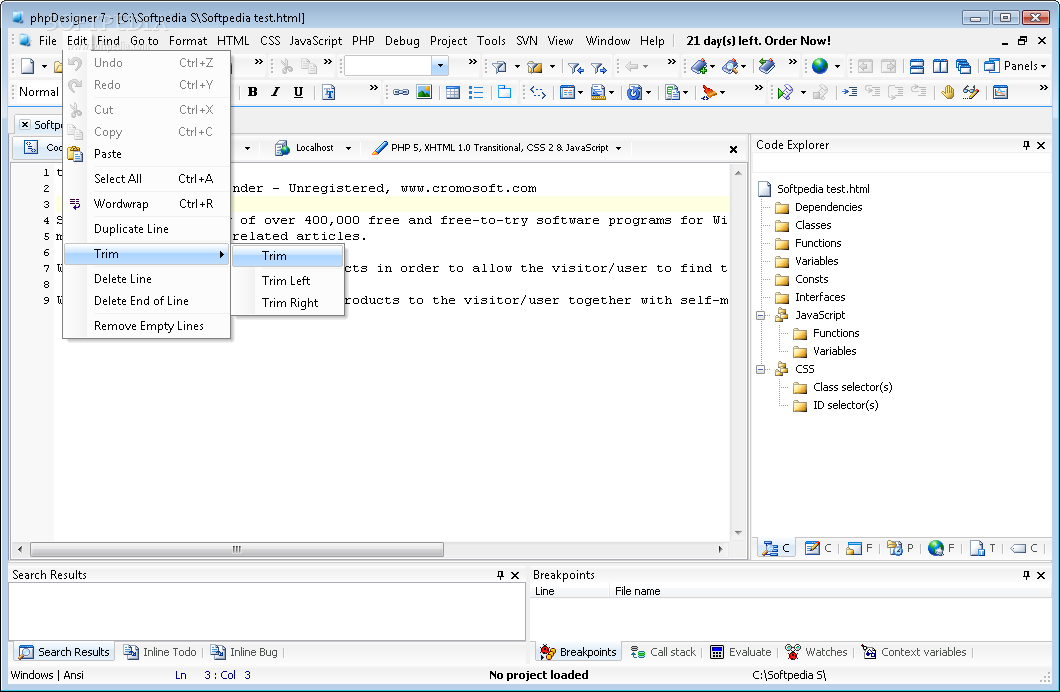
Task: Open the dropdown arrow beside the globe icon
Action: coord(837,66)
